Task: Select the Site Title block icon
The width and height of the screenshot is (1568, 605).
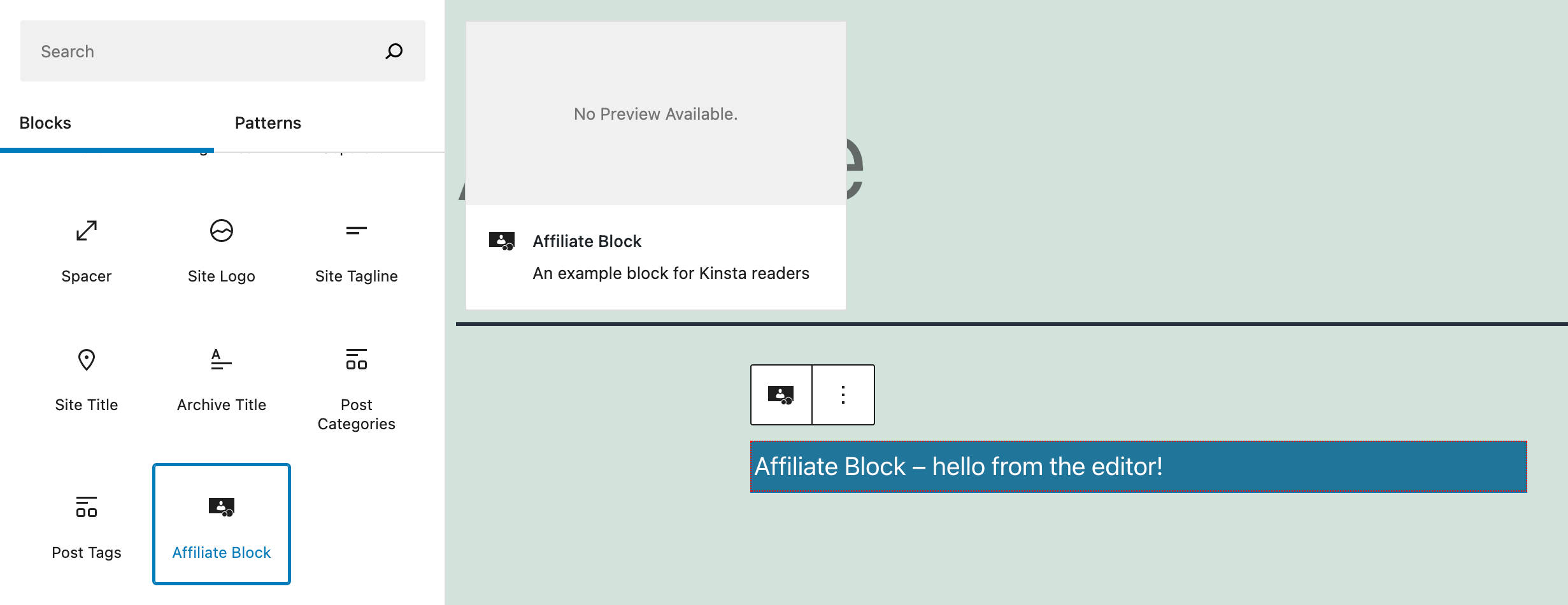Action: tap(87, 360)
